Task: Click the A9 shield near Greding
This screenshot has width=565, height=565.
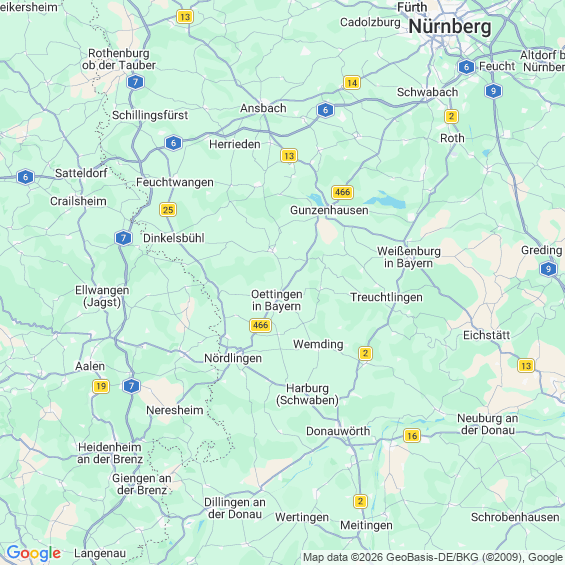Action: tap(548, 269)
